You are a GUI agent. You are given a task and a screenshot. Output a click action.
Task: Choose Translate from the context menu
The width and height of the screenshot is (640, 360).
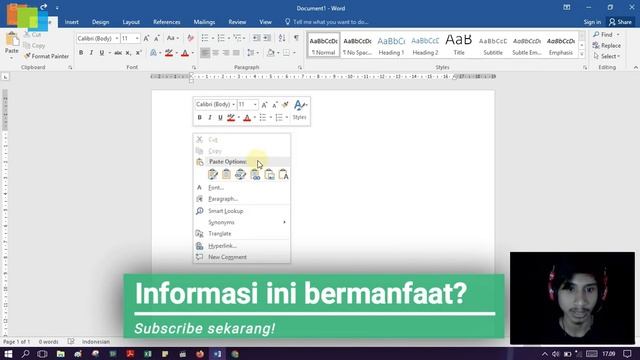(x=242, y=234)
